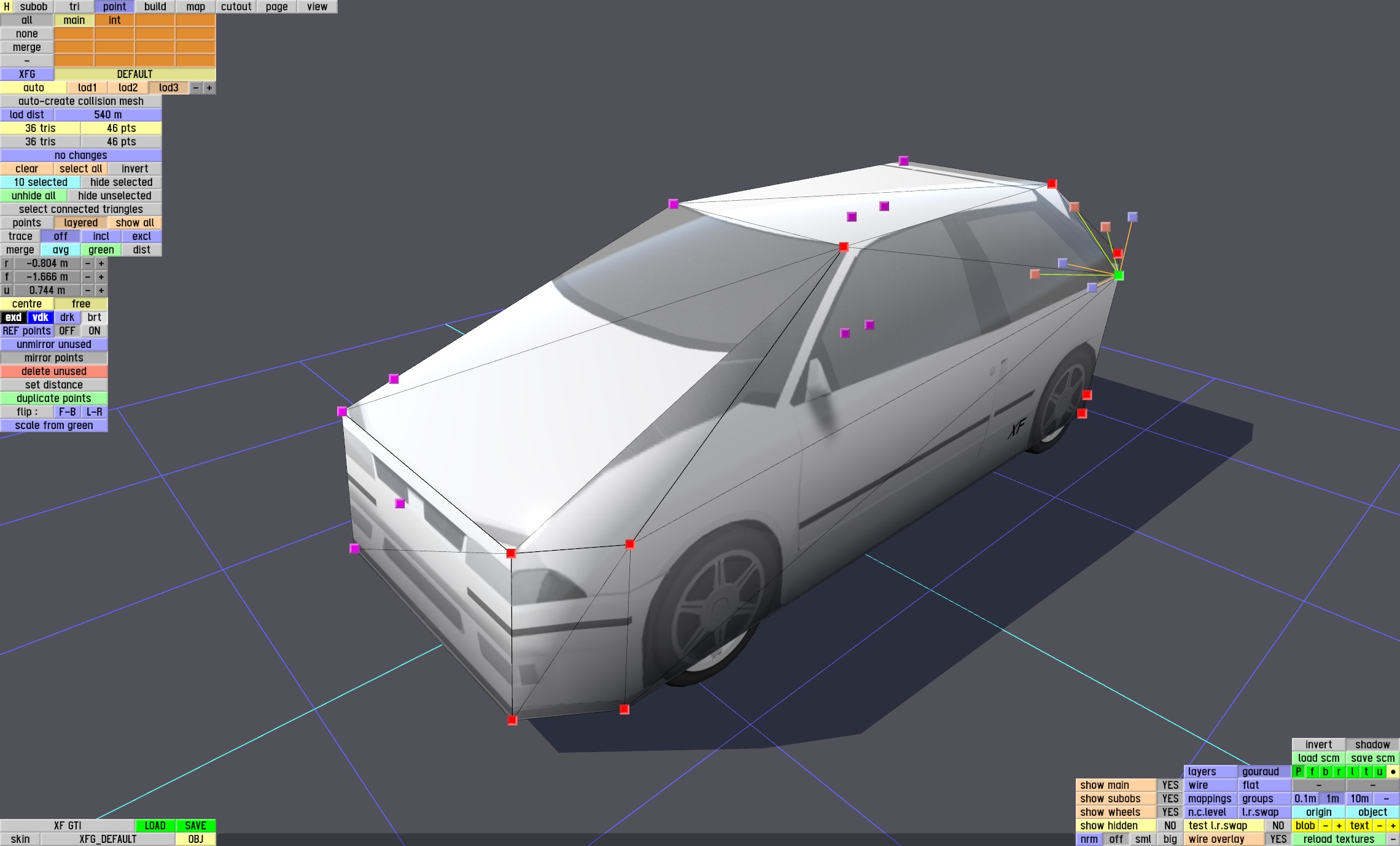
Task: Open the DEFAULT configuration selector
Action: [134, 74]
